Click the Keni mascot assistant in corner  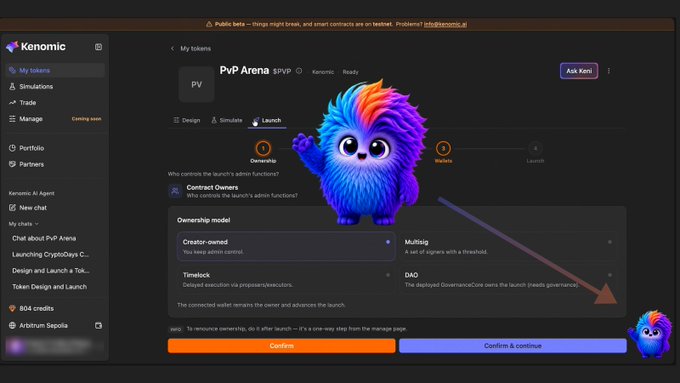click(650, 333)
